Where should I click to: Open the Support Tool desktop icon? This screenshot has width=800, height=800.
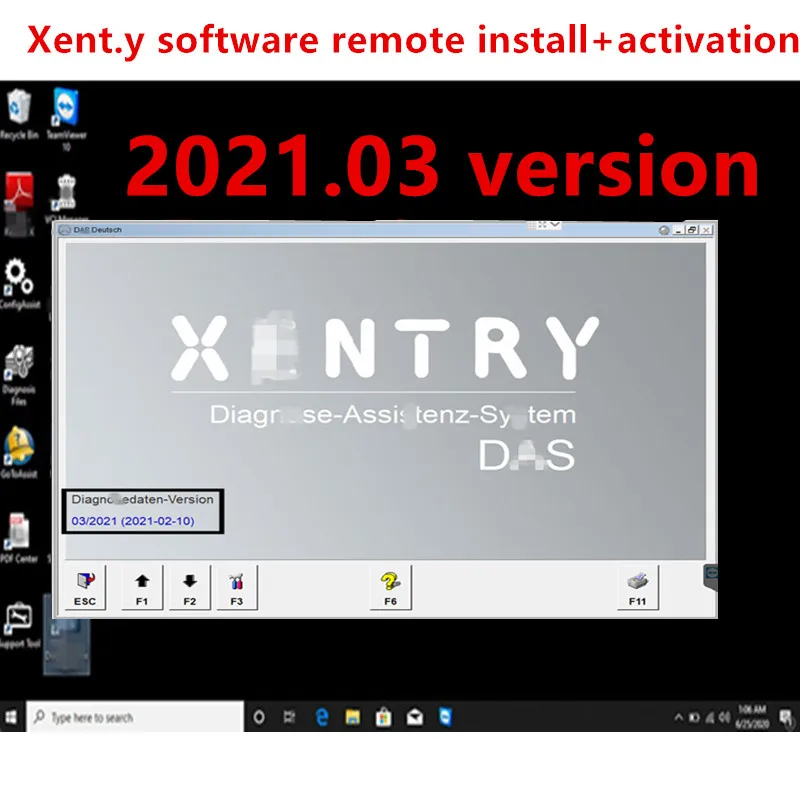(x=19, y=625)
